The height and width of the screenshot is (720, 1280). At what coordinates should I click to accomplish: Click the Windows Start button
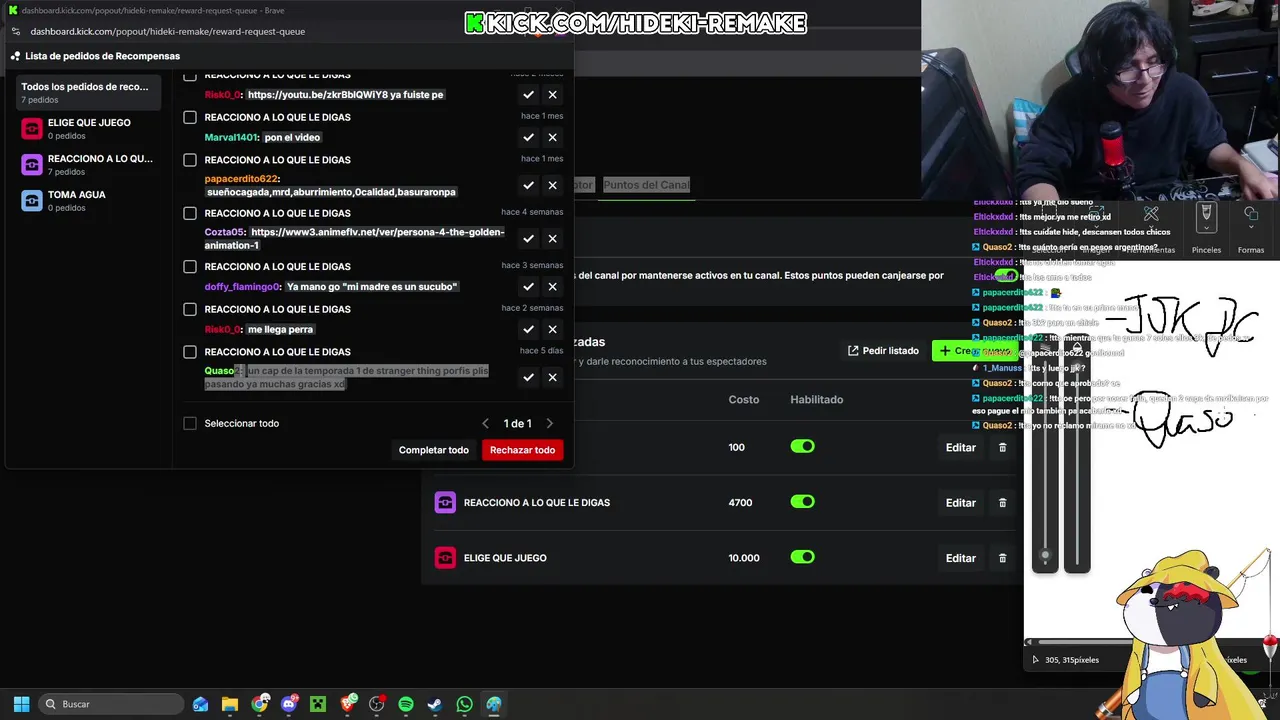[x=21, y=704]
